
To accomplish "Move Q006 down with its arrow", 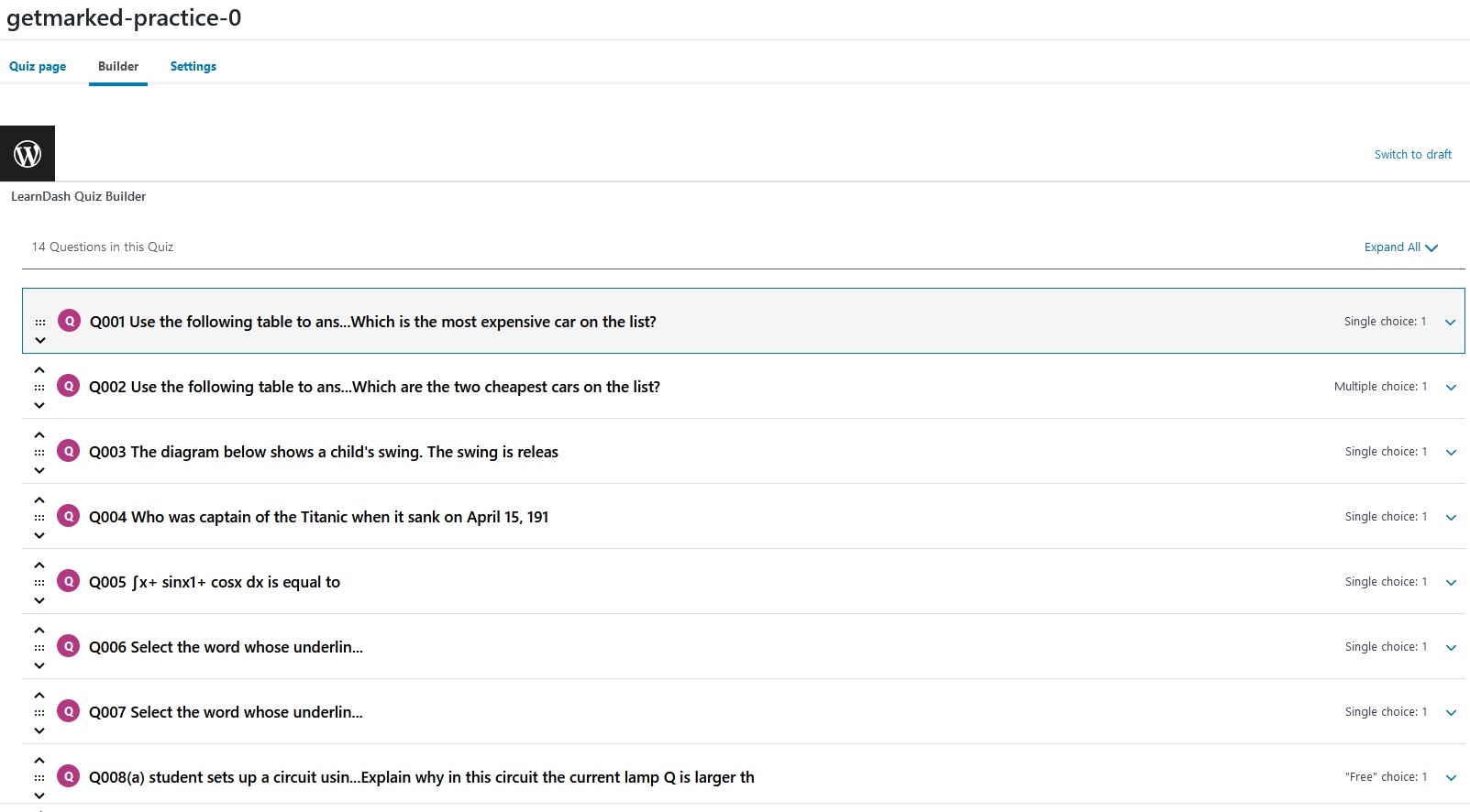I will [x=39, y=665].
